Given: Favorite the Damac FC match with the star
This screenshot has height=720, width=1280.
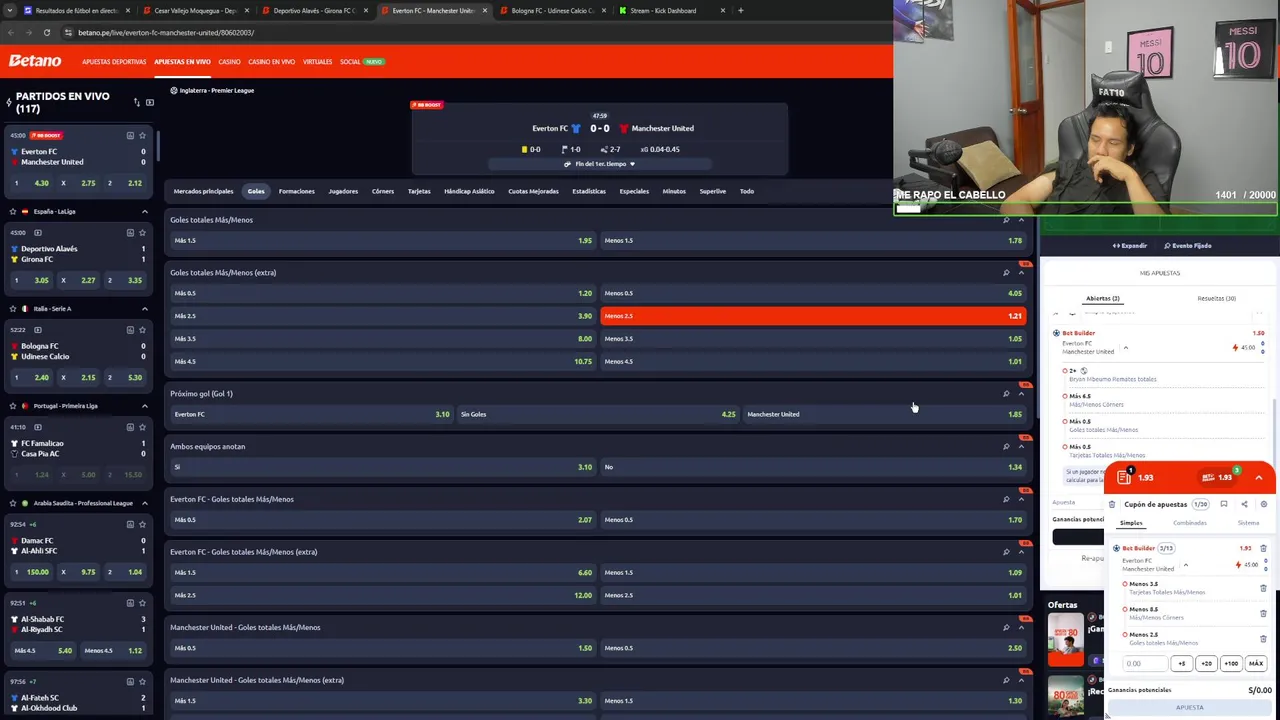Looking at the screenshot, I should point(142,524).
